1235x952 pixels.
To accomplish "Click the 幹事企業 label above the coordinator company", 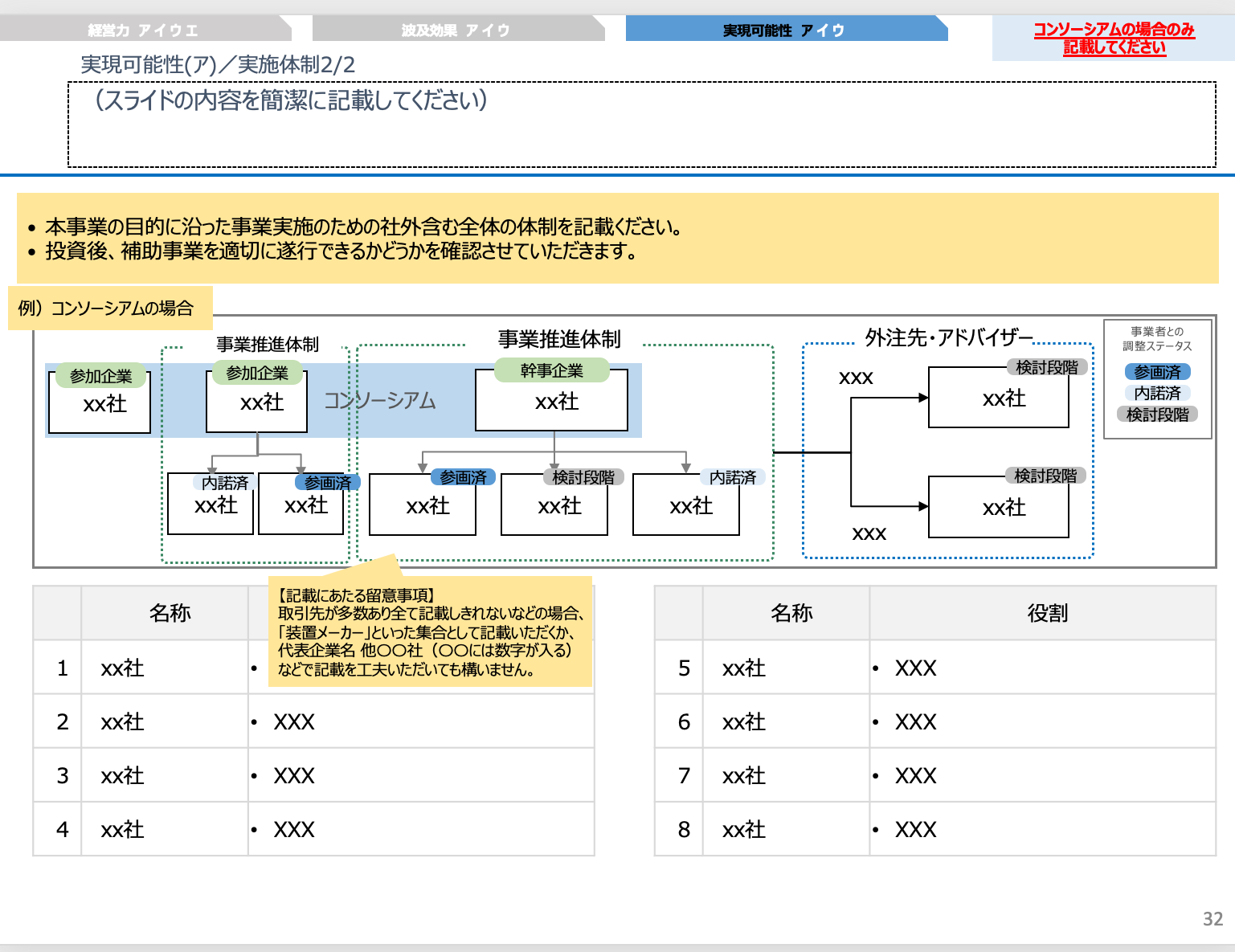I will tap(554, 370).
